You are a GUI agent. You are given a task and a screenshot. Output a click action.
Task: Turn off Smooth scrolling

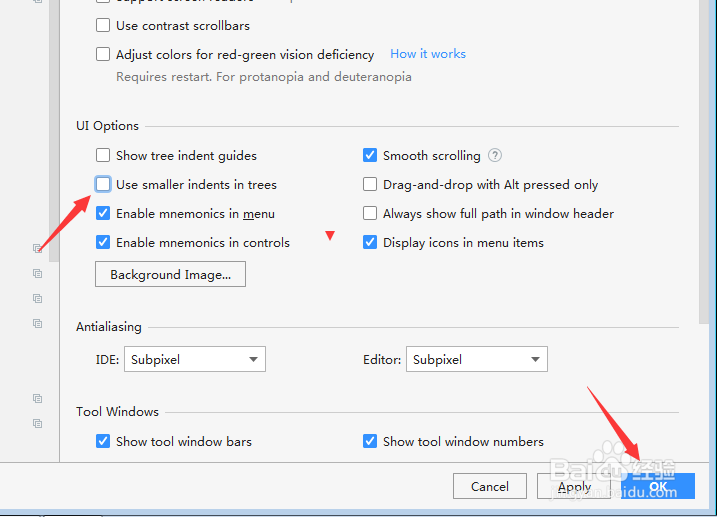[370, 155]
